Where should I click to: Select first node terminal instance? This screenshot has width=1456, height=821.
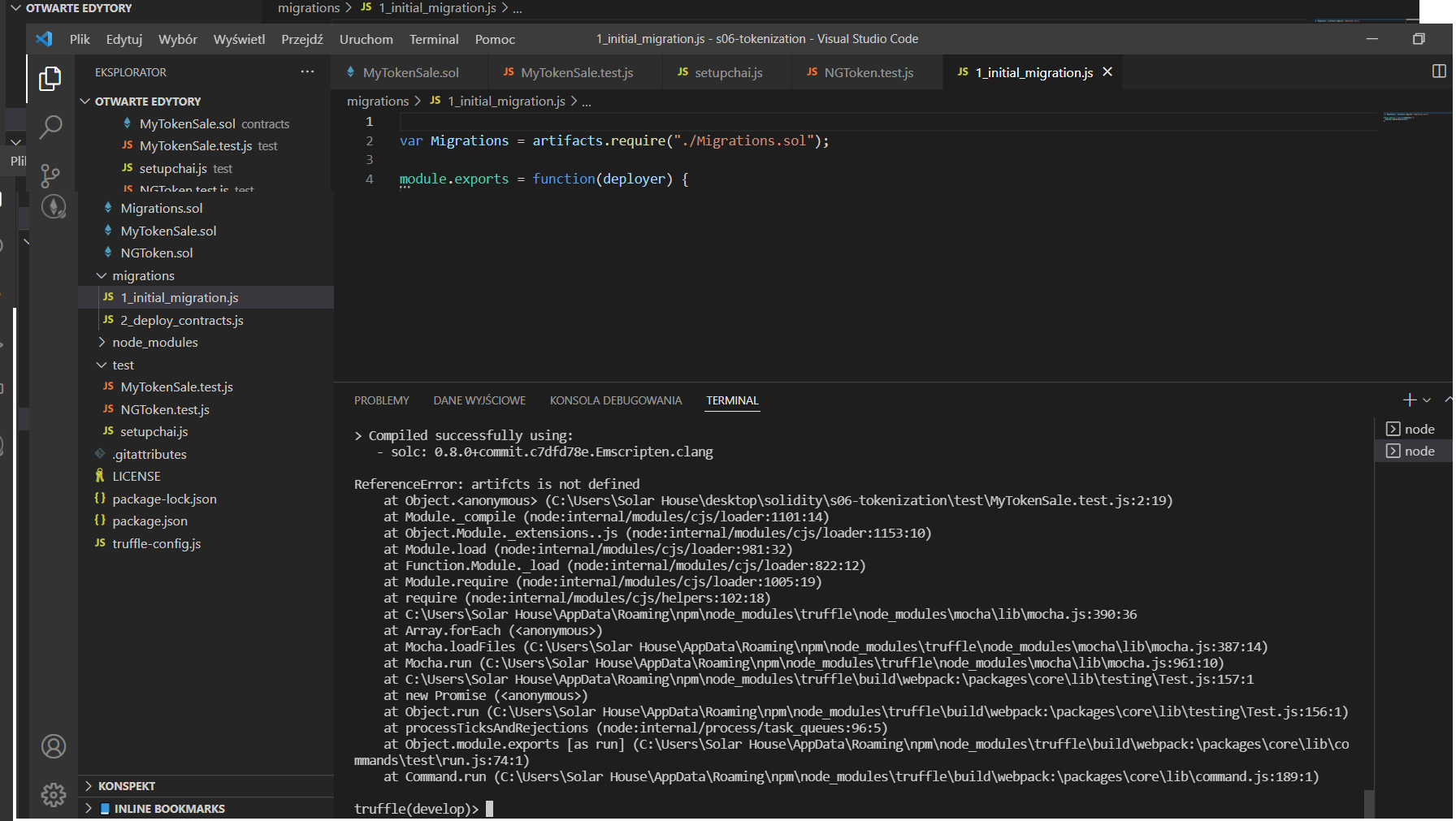1410,429
